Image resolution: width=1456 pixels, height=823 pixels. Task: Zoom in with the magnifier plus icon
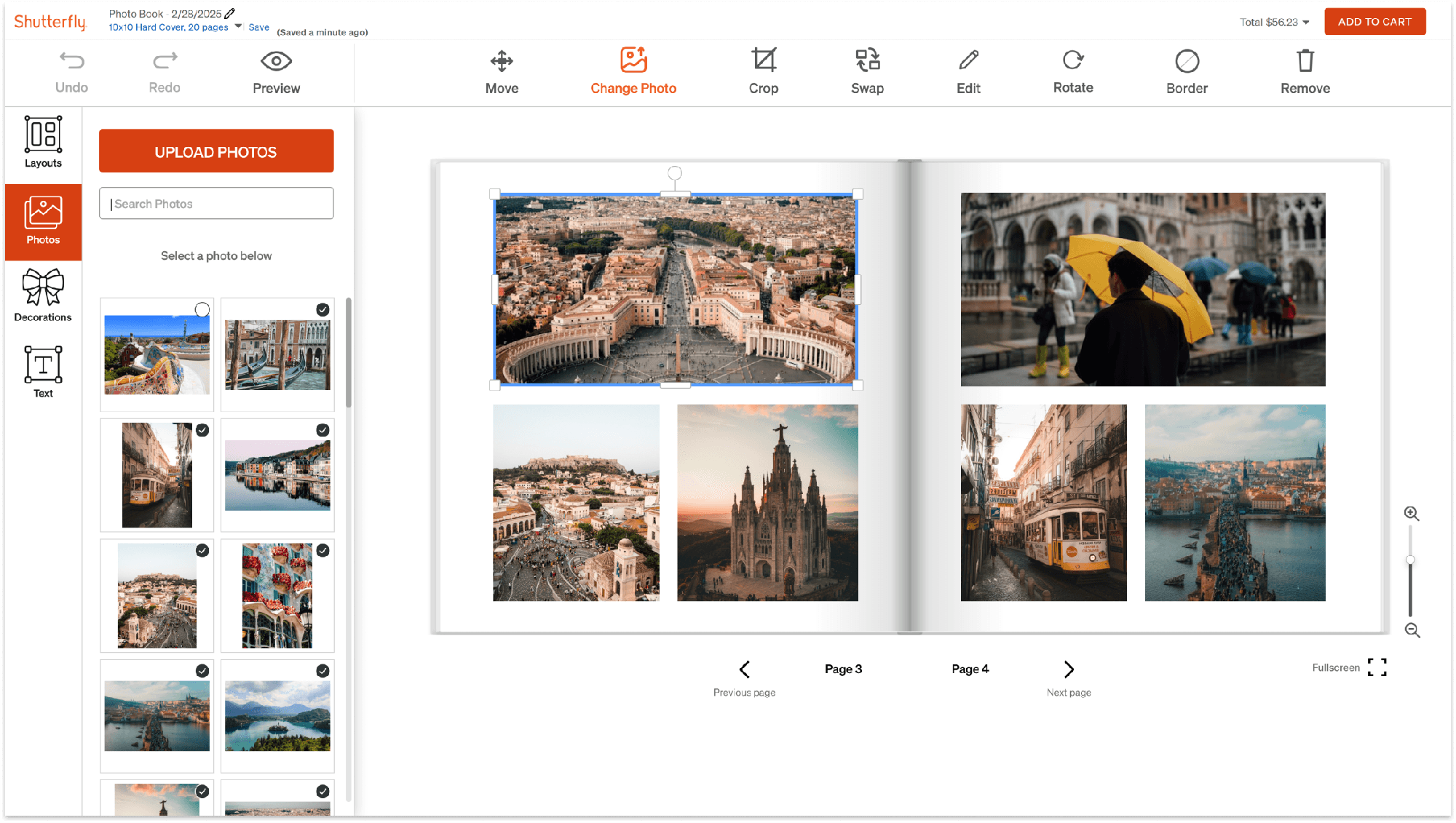[x=1412, y=514]
